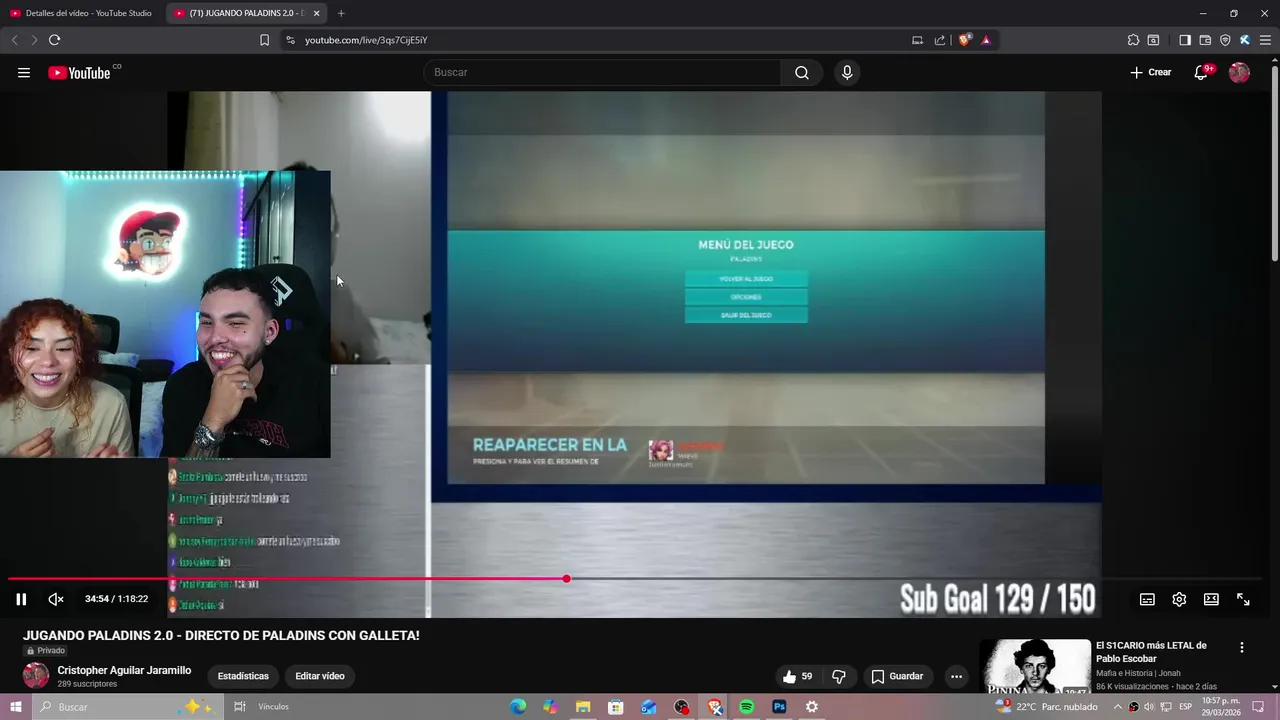Image resolution: width=1280 pixels, height=720 pixels.
Task: Open the Brave Shields lion icon
Action: point(965,40)
